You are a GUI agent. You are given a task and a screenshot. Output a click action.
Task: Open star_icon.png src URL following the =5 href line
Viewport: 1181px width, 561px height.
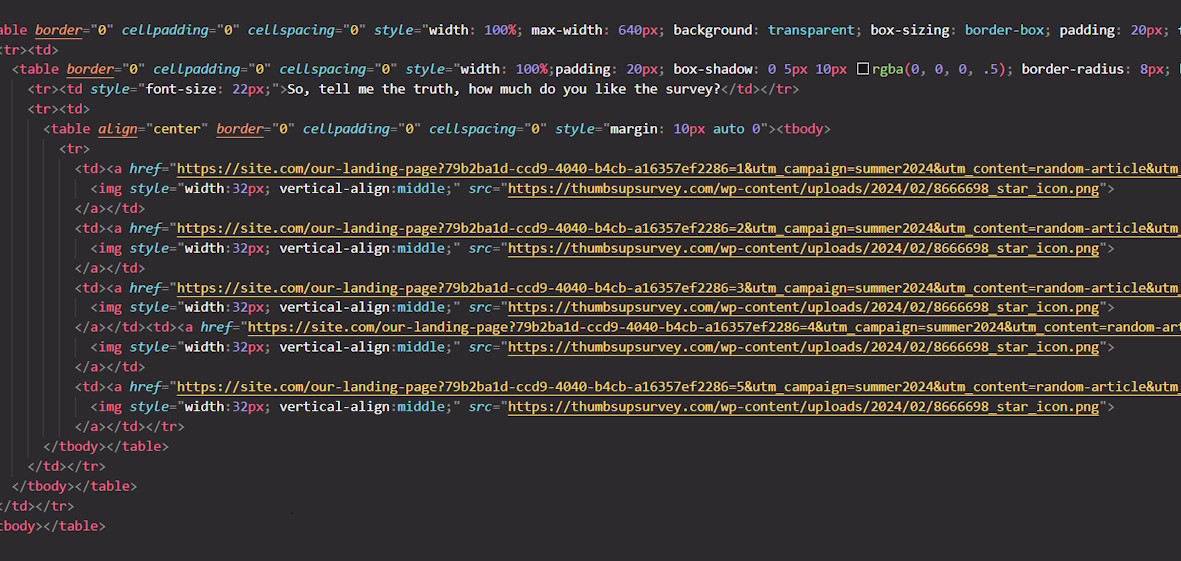click(804, 407)
